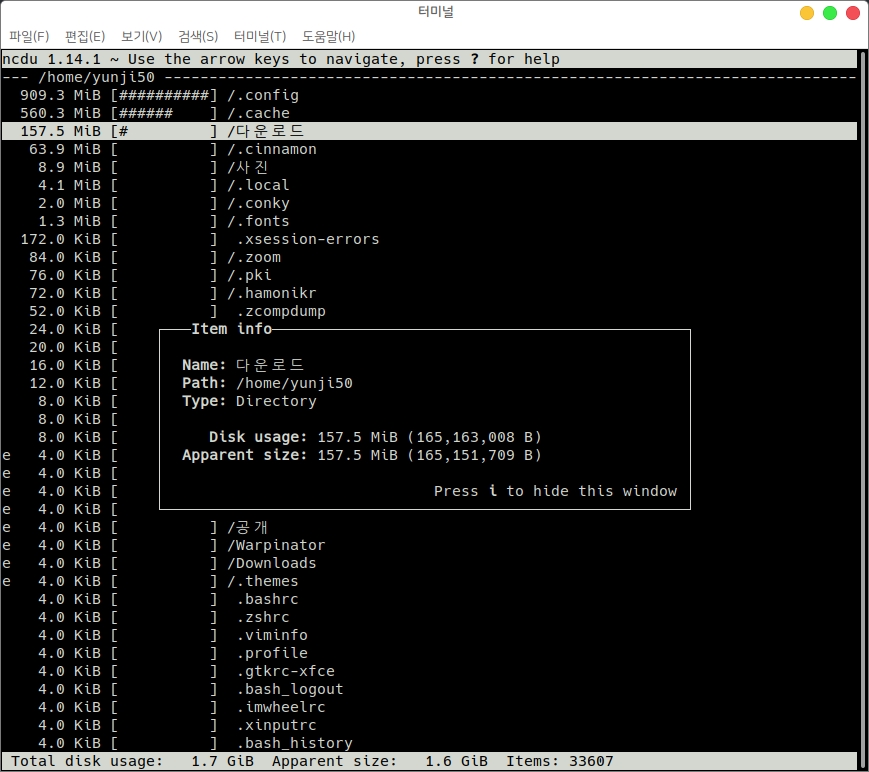Viewport: 869px width, 772px height.
Task: Select the /.cache directory entry
Action: coord(258,113)
